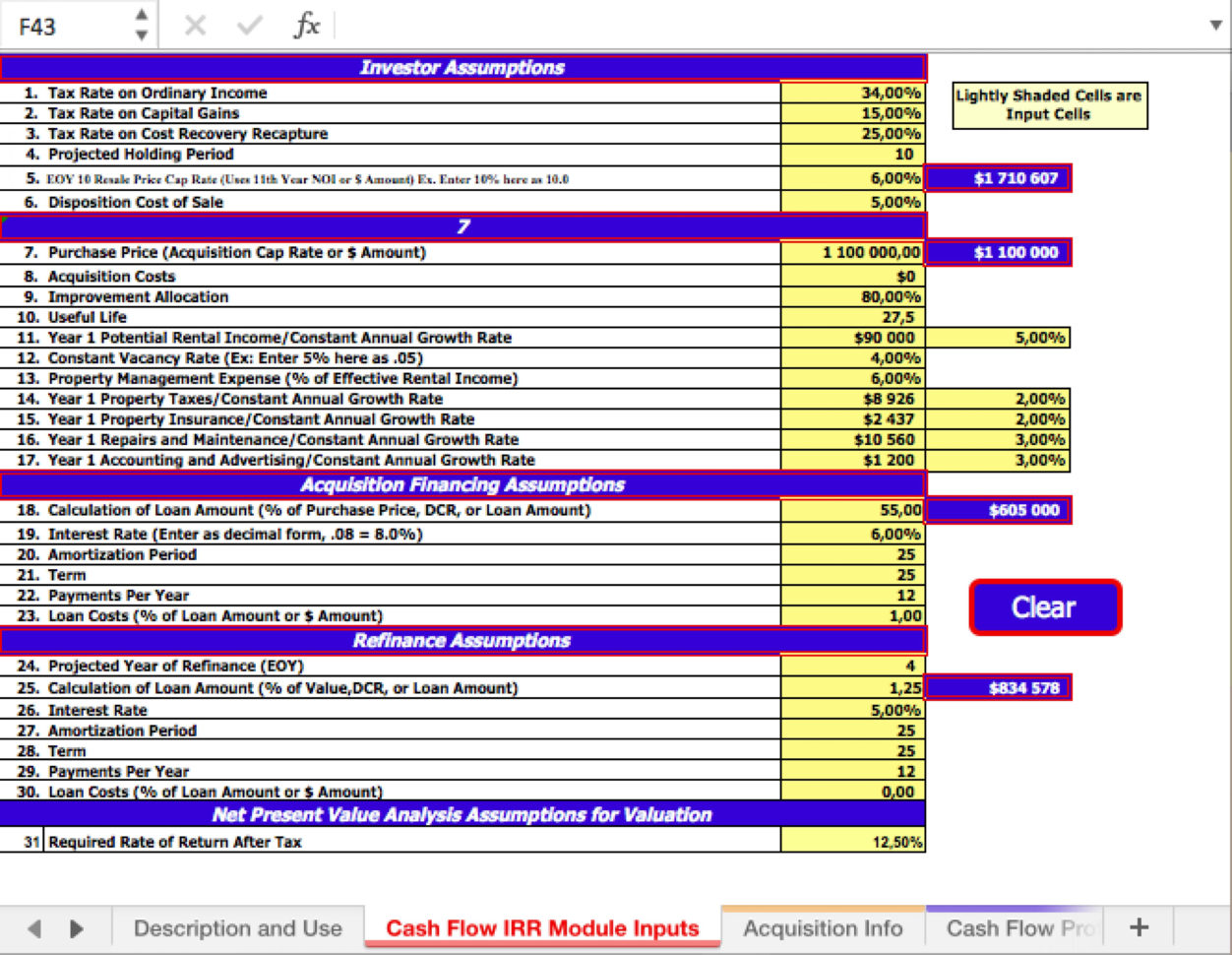The image size is (1232, 955).
Task: Select the Required Rate of Return cell
Action: click(x=852, y=841)
